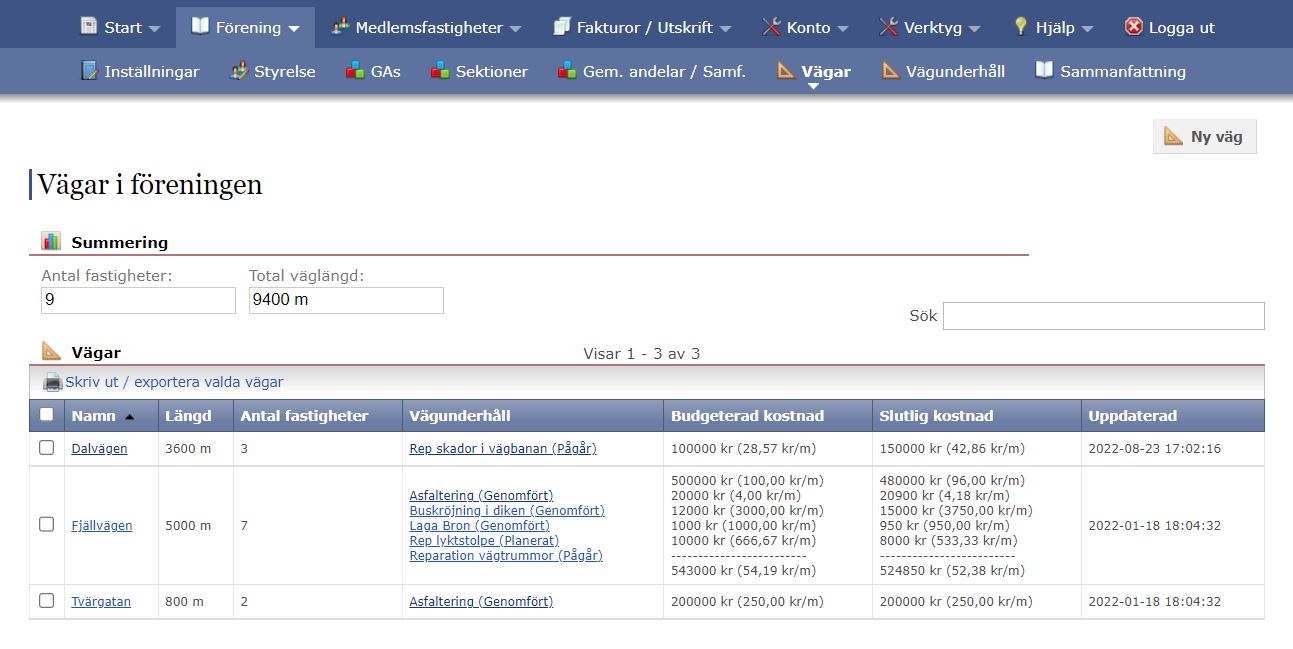This screenshot has height=649, width=1293.
Task: Open the Tvärgatan road link
Action: click(x=101, y=602)
